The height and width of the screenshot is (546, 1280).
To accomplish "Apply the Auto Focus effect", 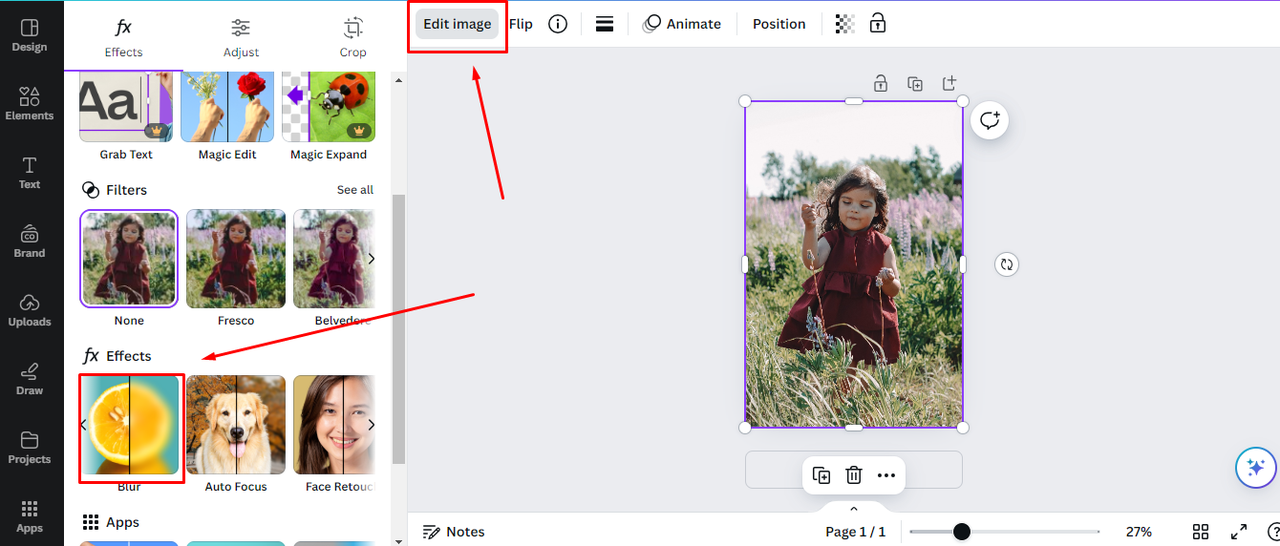I will (236, 425).
